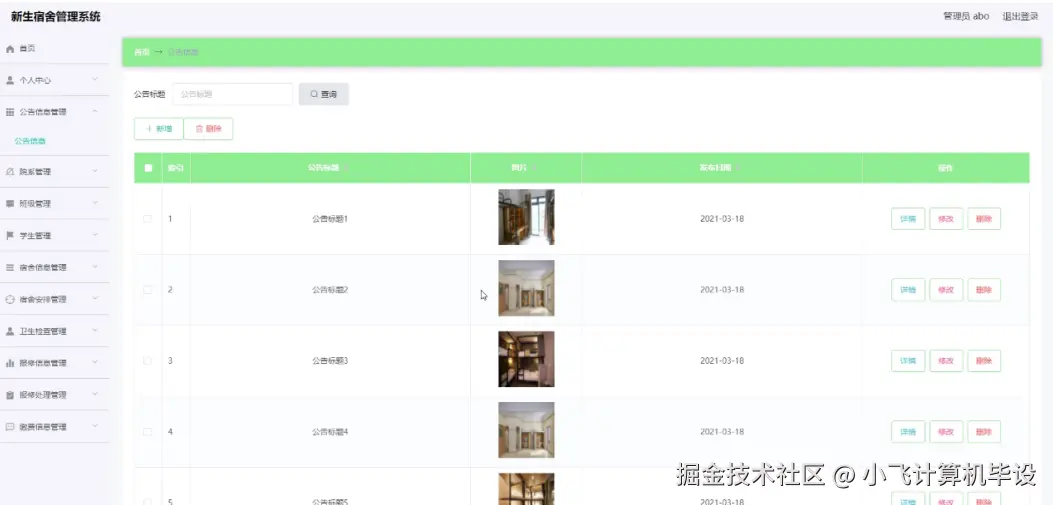Expand the 宿舍安排管理 chevron

(95, 299)
